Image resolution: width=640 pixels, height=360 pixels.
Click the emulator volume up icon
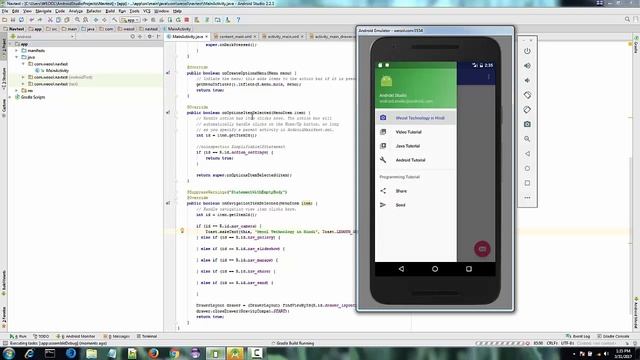click(527, 66)
